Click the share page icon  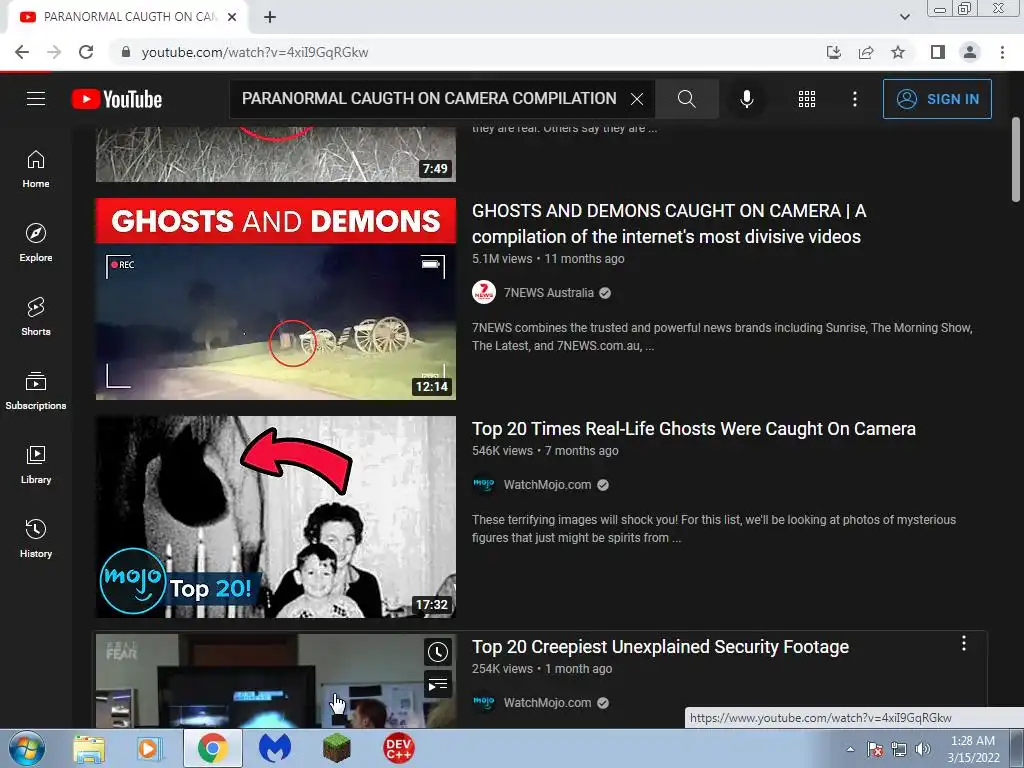[866, 52]
